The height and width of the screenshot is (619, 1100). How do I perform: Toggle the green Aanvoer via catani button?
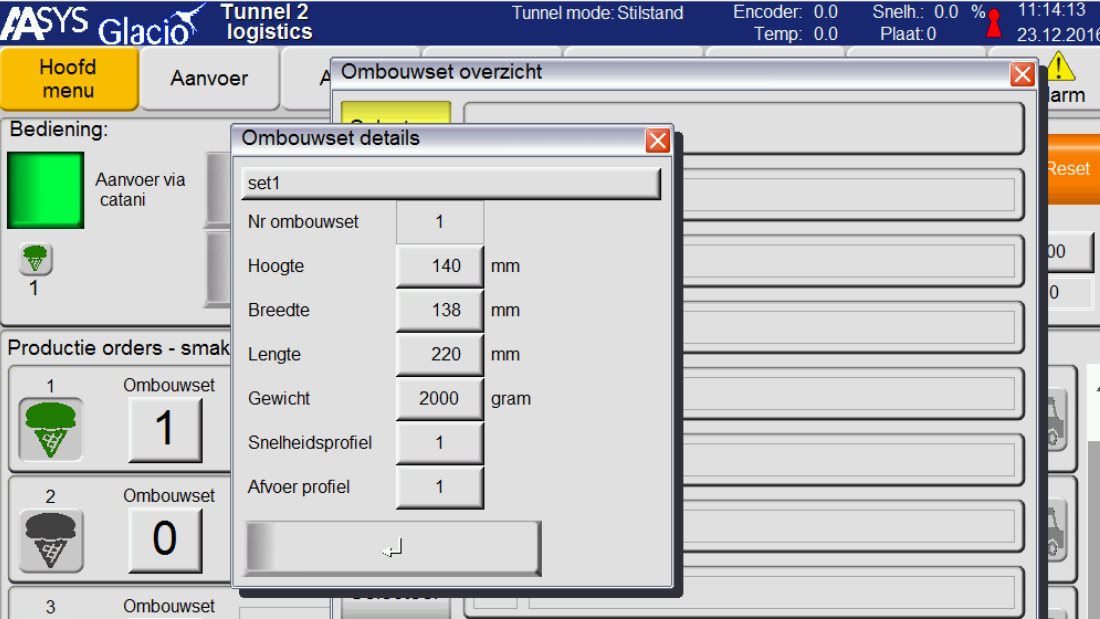(45, 190)
